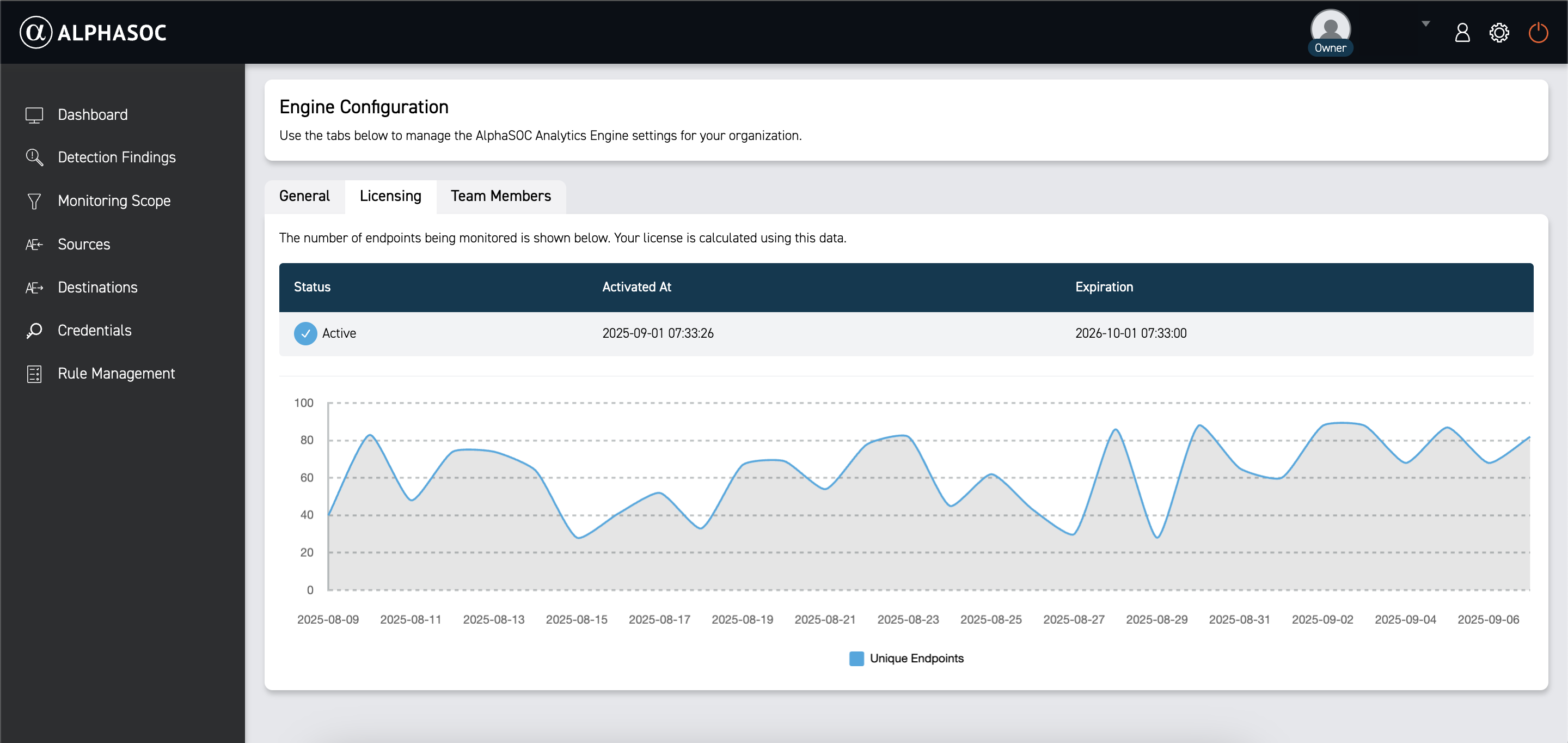Log out using the orange power icon
This screenshot has height=743, width=1568.
(1538, 32)
